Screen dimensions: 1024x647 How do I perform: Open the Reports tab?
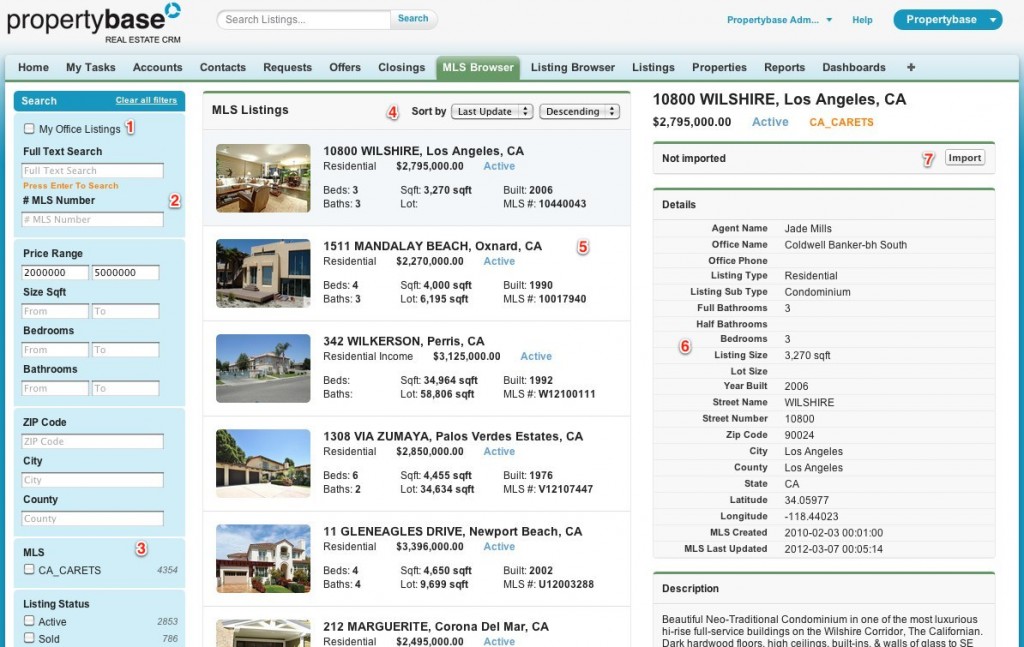tap(784, 67)
